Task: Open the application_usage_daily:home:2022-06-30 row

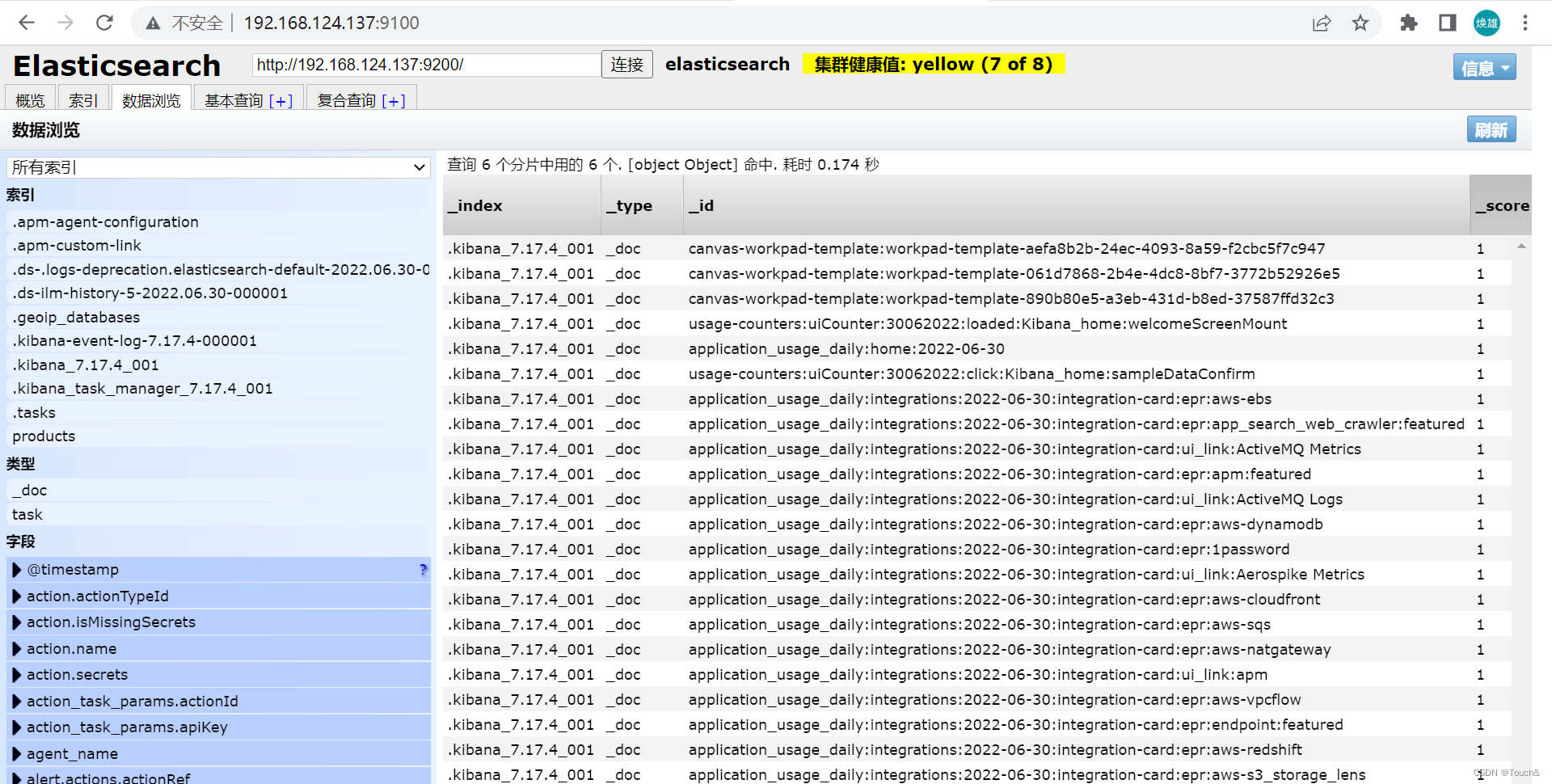Action: 977,348
